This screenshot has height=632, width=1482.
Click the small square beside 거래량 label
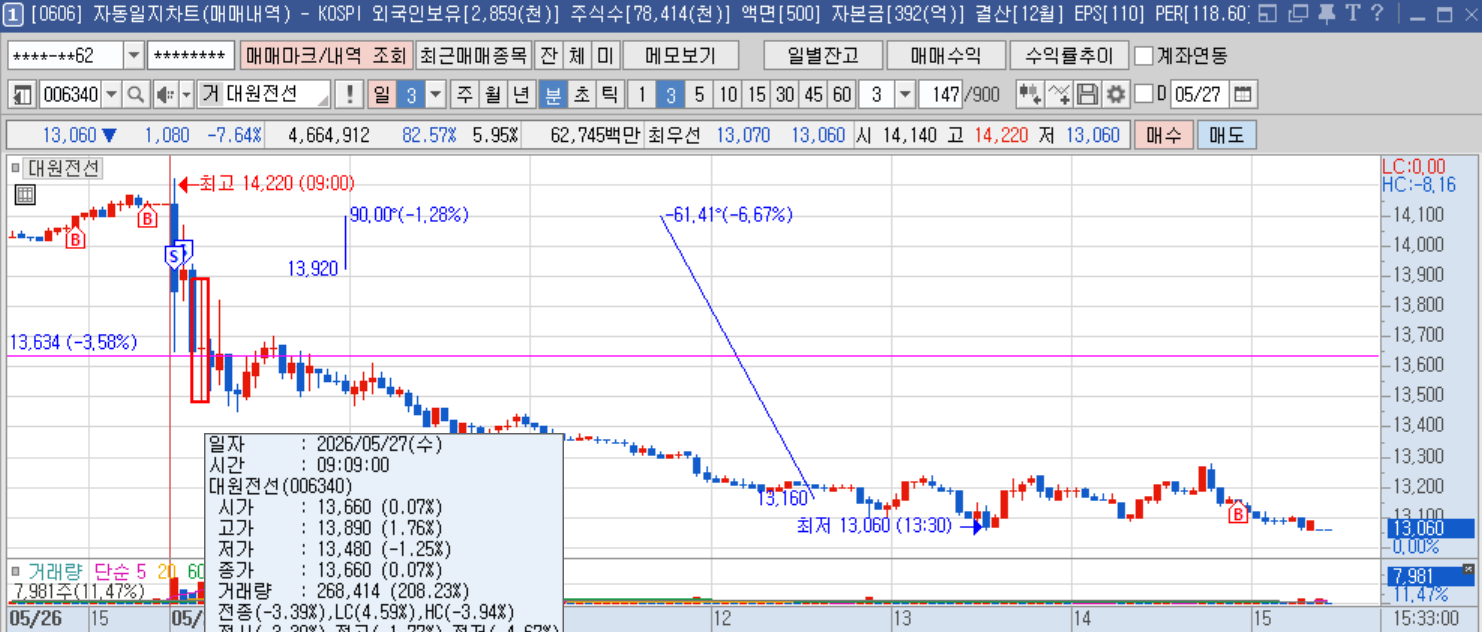click(x=16, y=571)
